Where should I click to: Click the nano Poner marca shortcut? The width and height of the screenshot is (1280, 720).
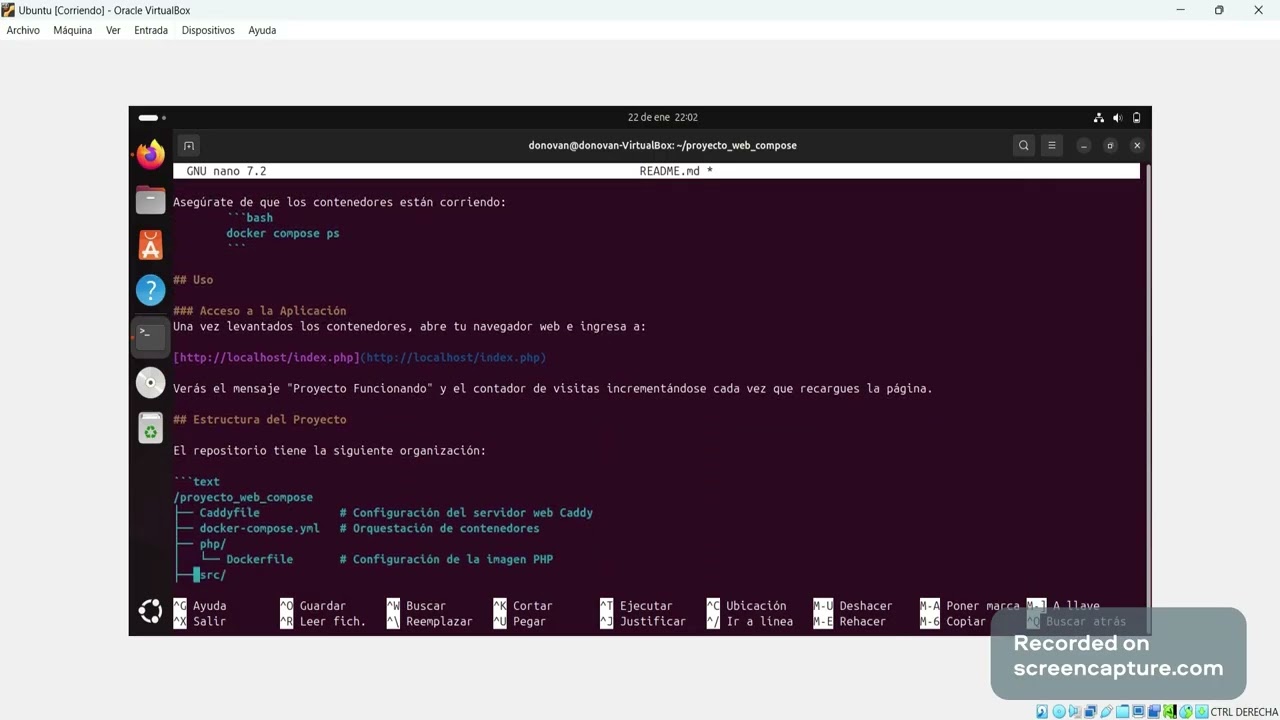click(970, 606)
